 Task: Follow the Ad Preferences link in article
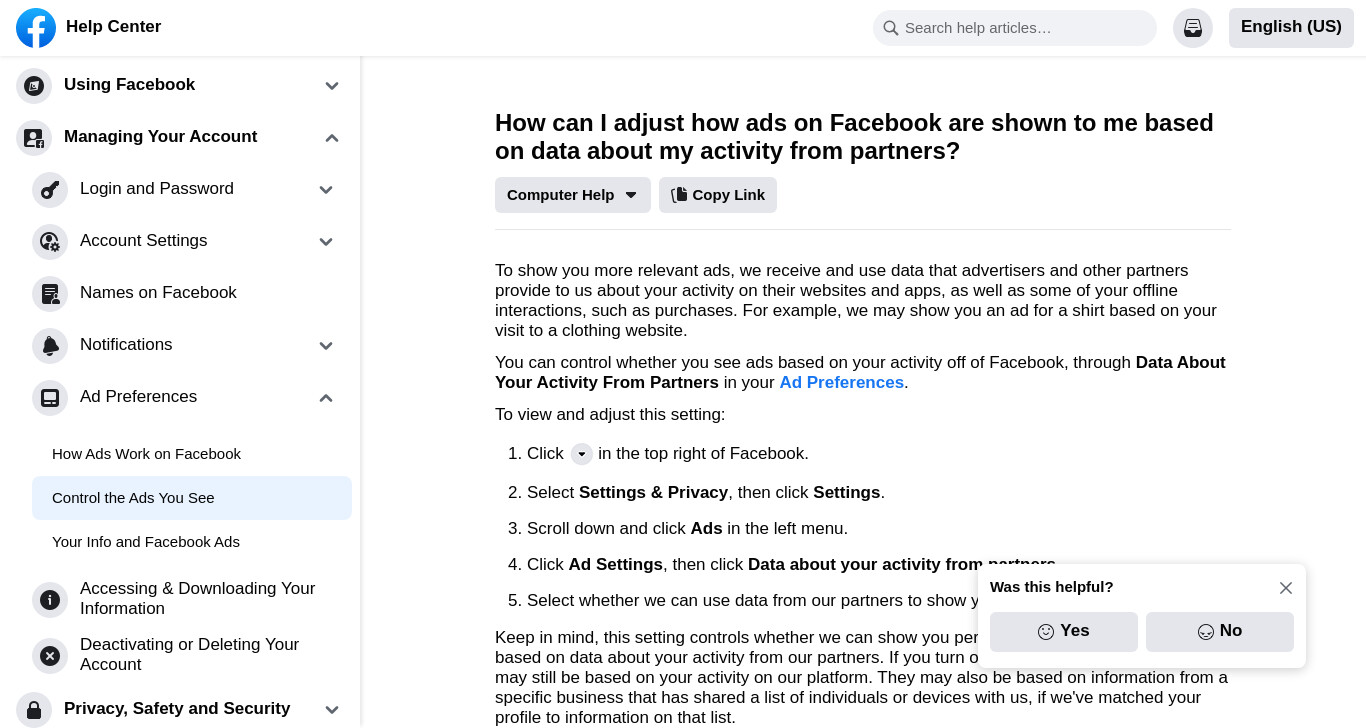841,383
